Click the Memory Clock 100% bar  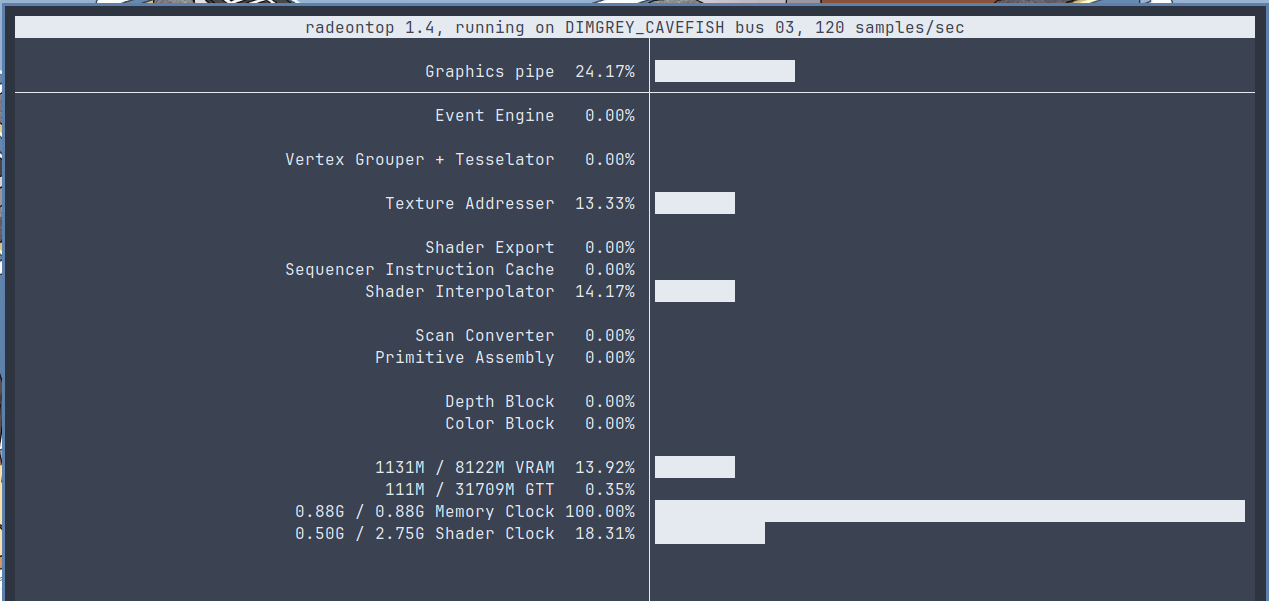pyautogui.click(x=949, y=511)
